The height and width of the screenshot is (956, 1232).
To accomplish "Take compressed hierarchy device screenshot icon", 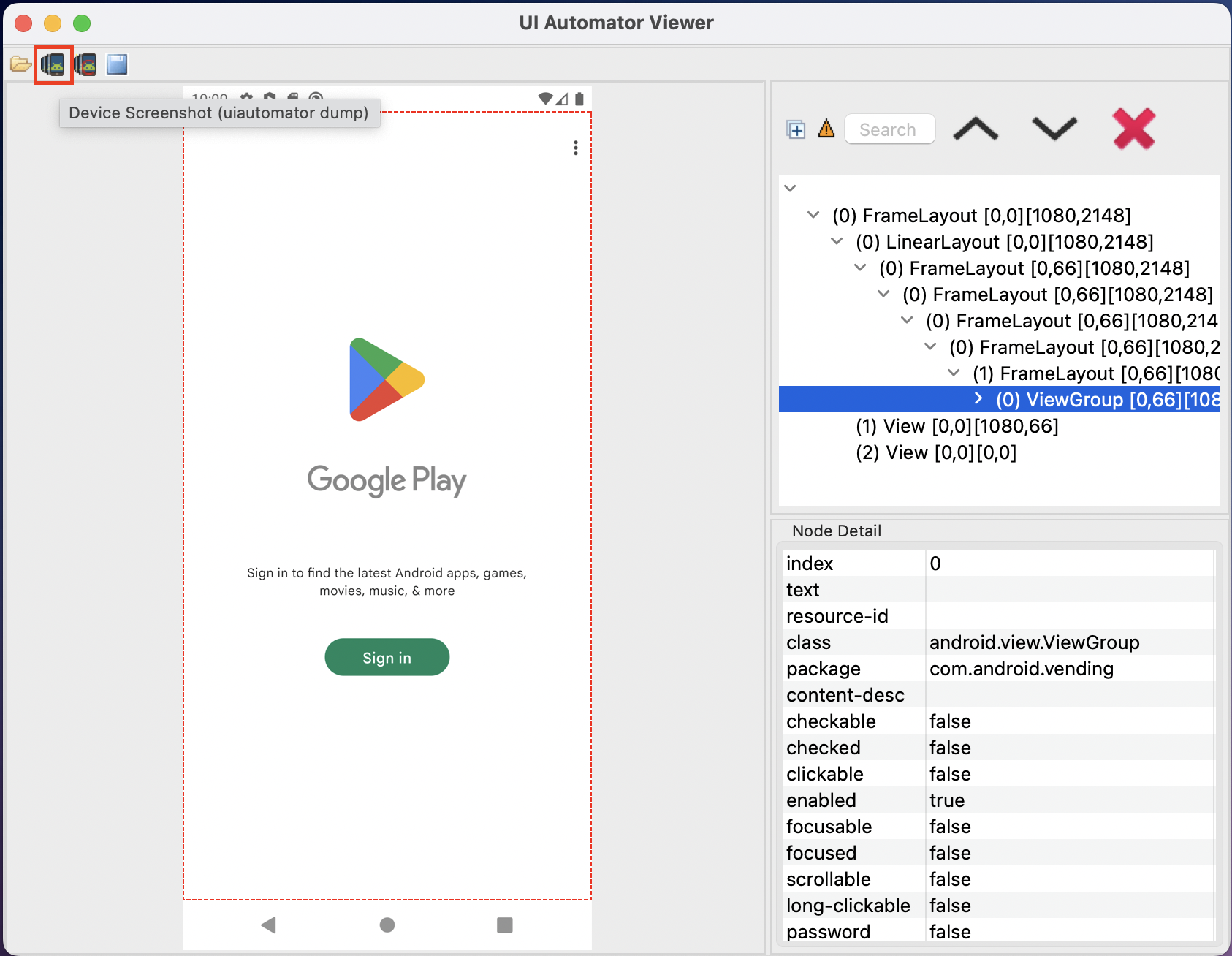I will pyautogui.click(x=85, y=64).
